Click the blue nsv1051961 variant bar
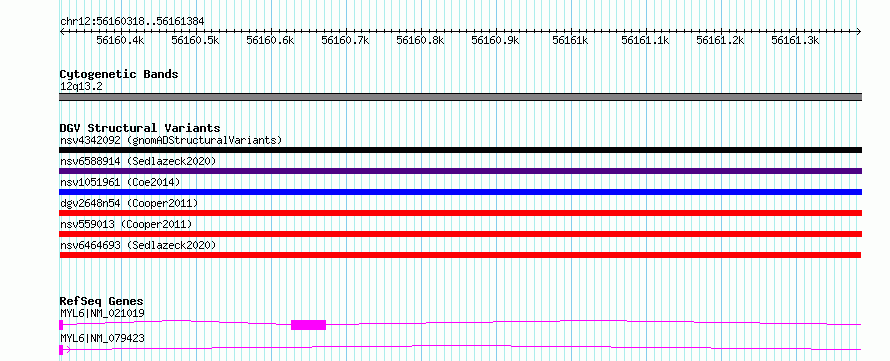The image size is (890, 361). [461, 192]
